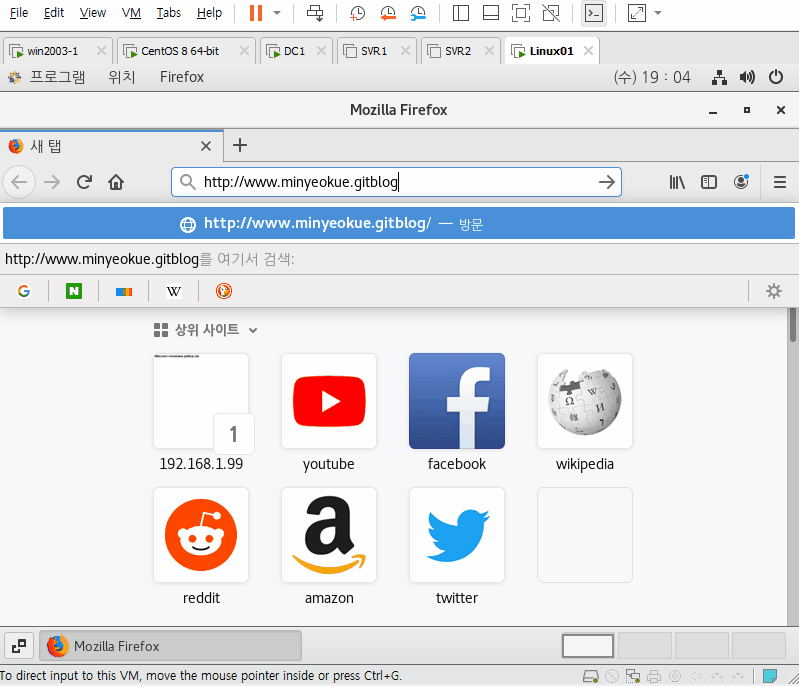The width and height of the screenshot is (799, 686).
Task: Enter VMware full screen mode
Action: click(521, 13)
